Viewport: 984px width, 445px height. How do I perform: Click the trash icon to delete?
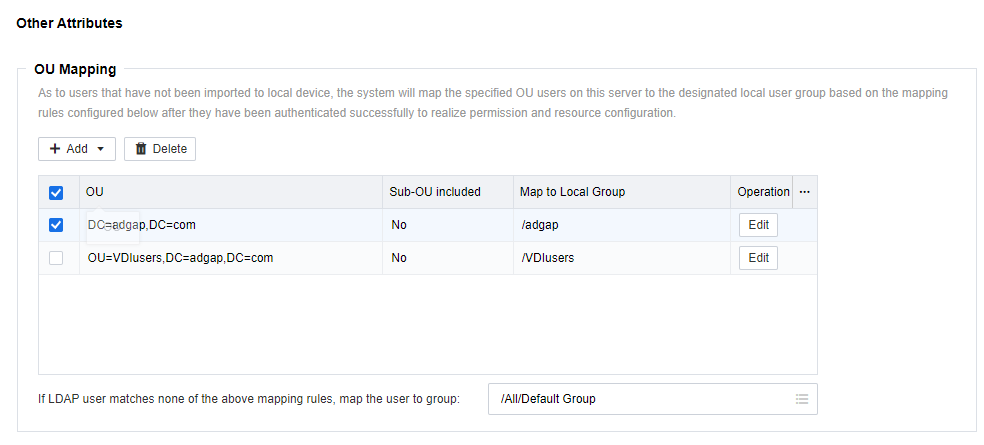(141, 149)
